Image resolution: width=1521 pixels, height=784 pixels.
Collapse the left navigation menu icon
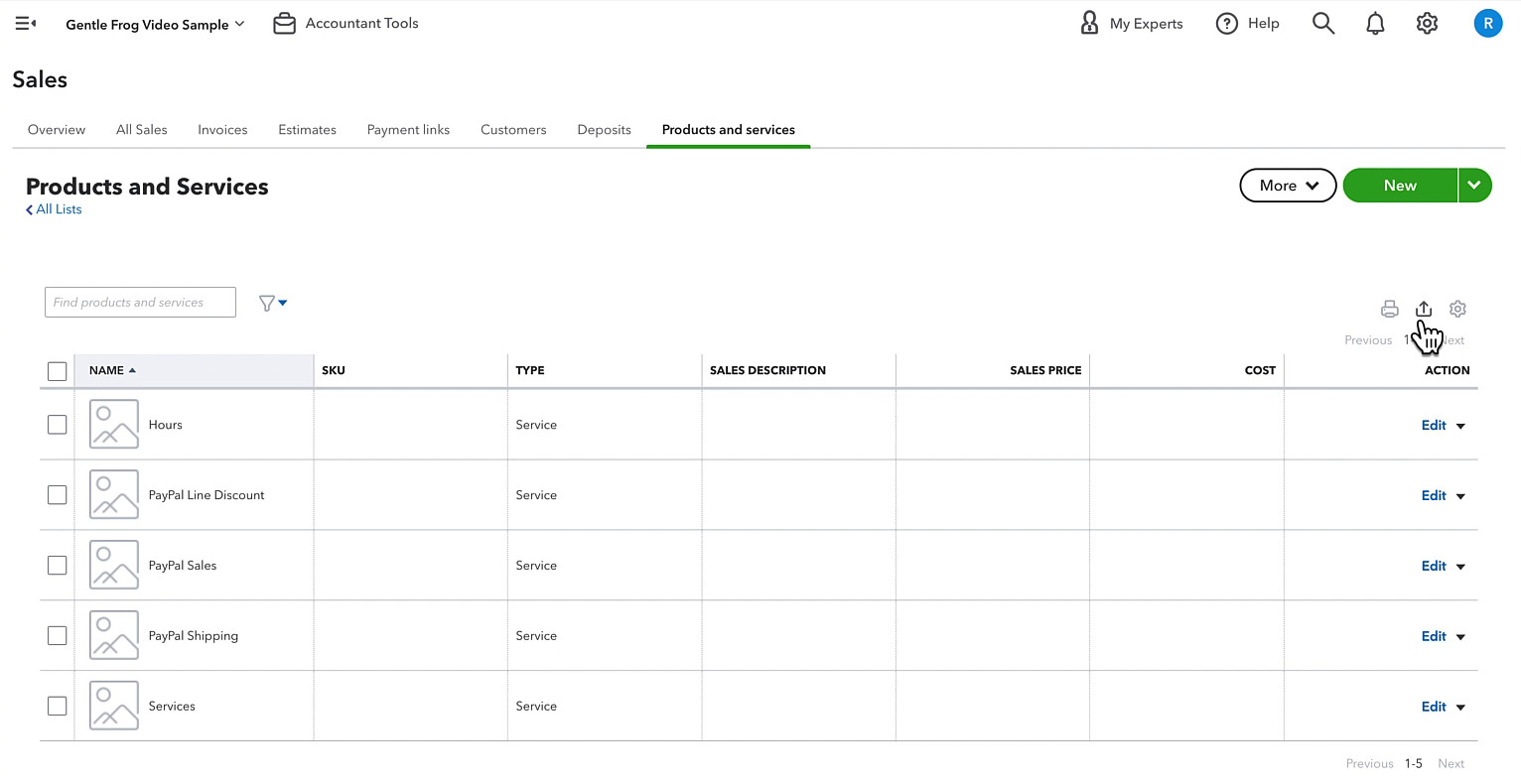[26, 23]
